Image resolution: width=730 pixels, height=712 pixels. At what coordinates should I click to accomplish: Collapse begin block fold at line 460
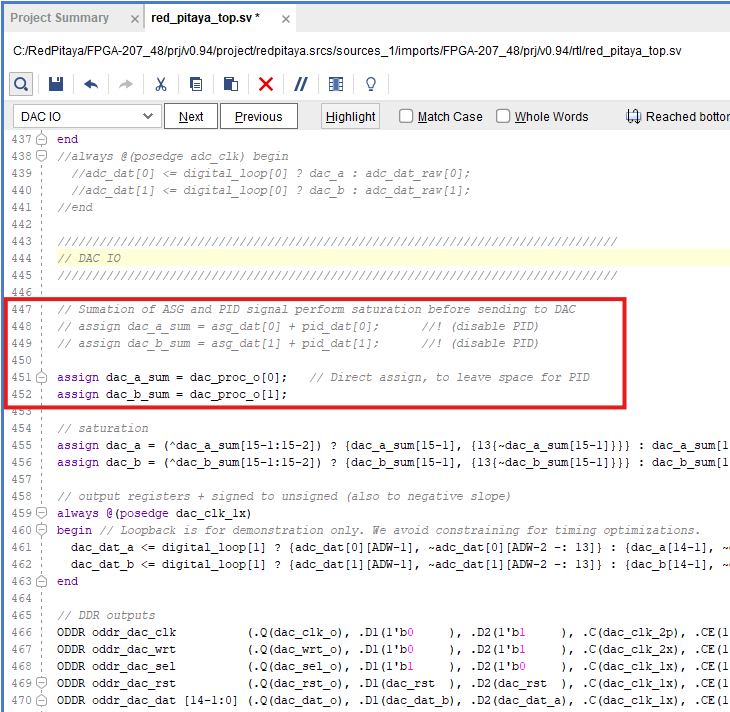point(41,530)
